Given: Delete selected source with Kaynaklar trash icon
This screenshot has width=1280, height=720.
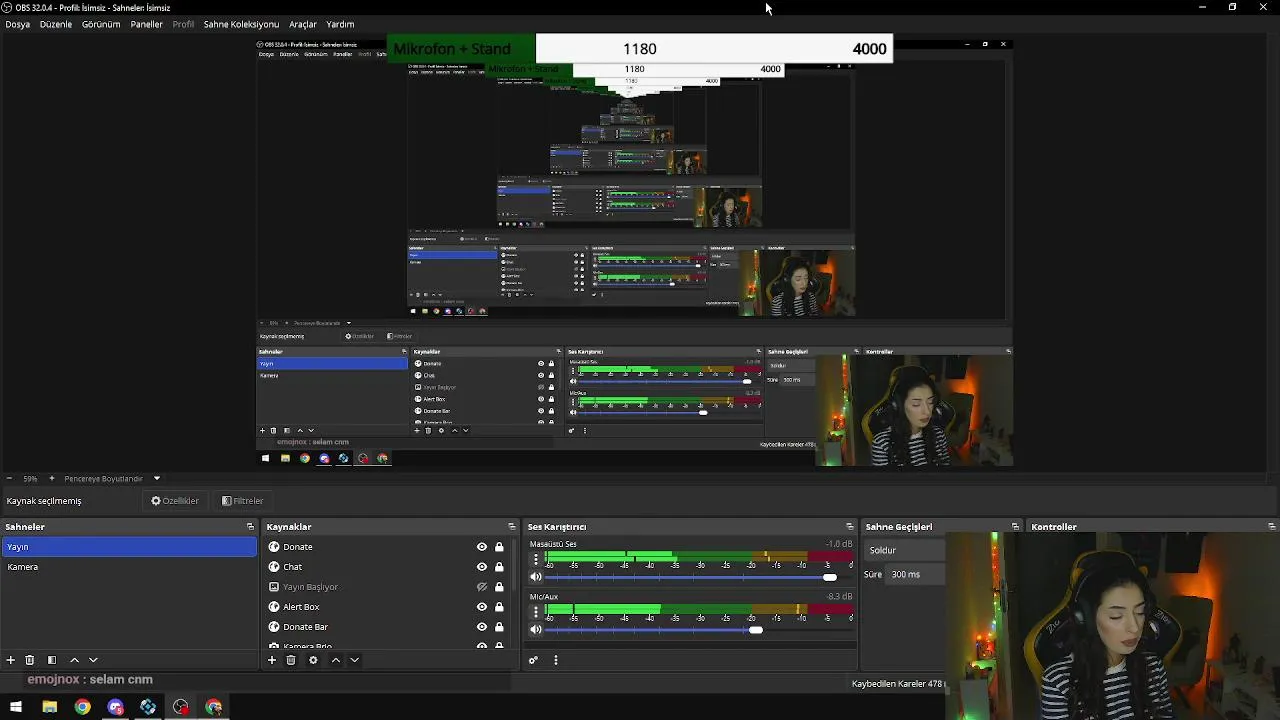Looking at the screenshot, I should click(x=291, y=660).
